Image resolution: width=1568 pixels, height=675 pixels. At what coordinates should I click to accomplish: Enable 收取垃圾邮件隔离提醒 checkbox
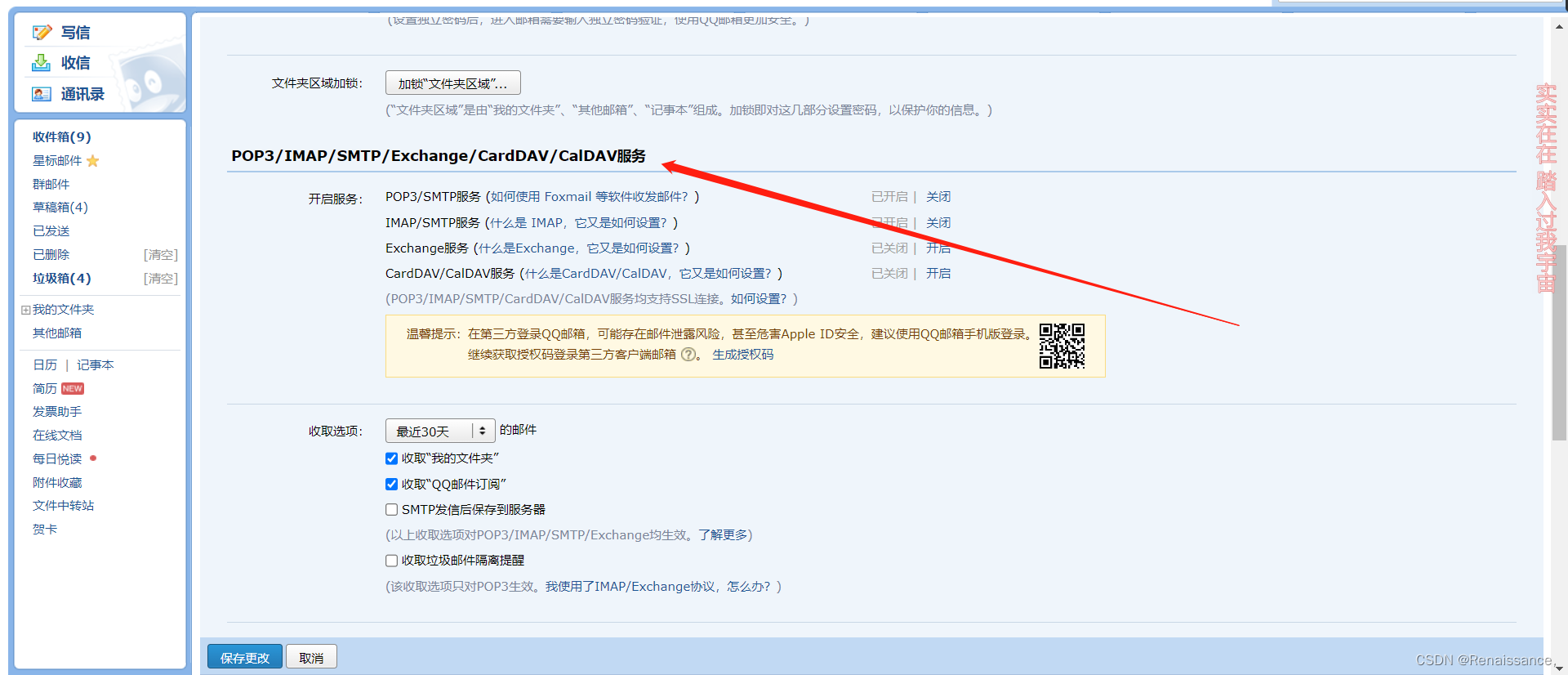pyautogui.click(x=392, y=561)
